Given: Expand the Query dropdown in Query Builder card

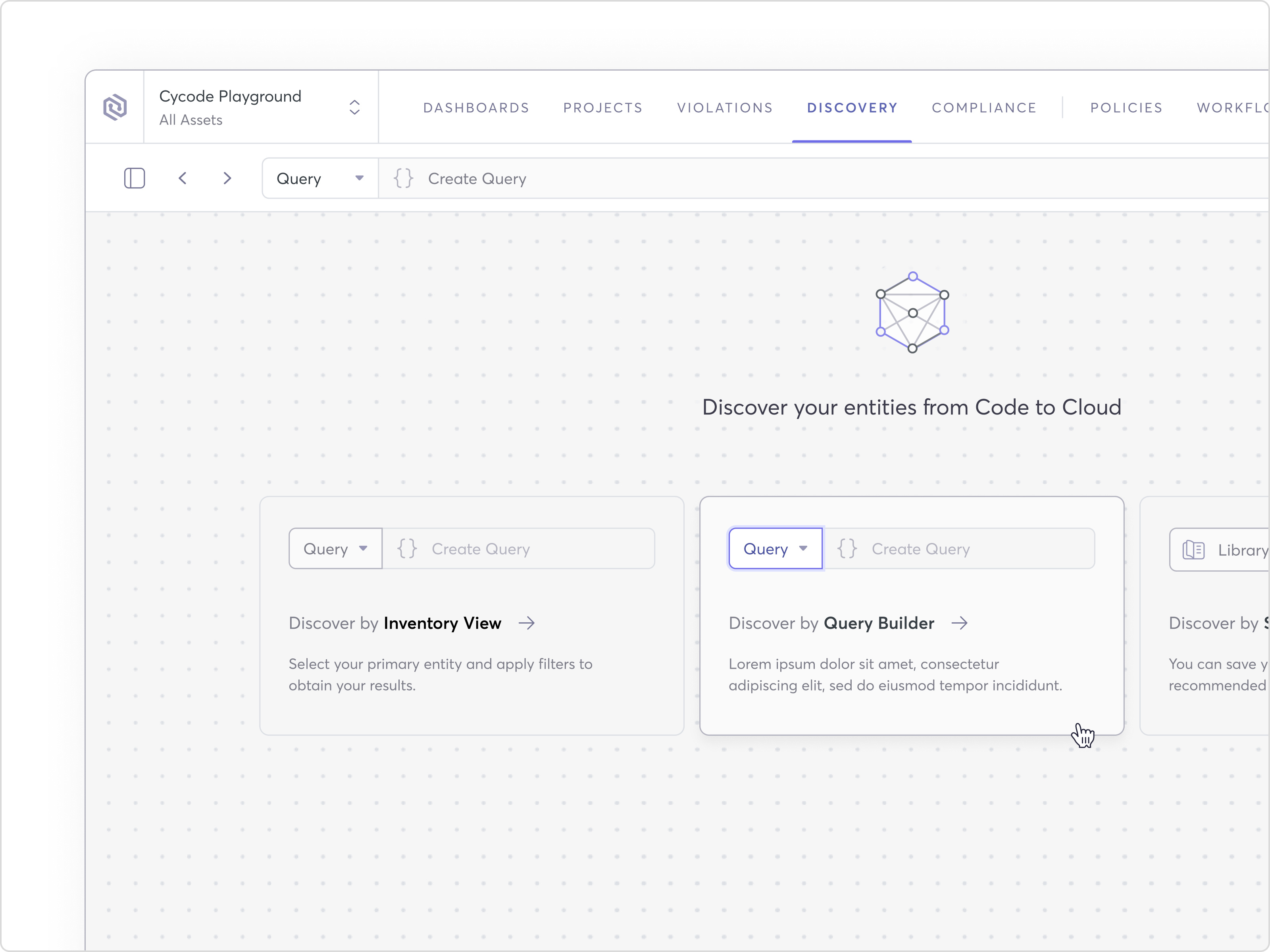Looking at the screenshot, I should (775, 549).
